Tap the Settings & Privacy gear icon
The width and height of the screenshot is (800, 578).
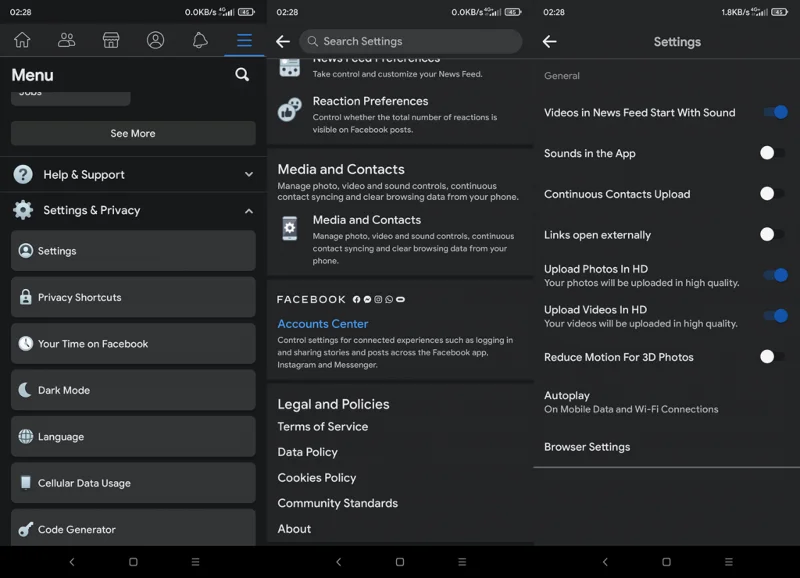point(23,210)
